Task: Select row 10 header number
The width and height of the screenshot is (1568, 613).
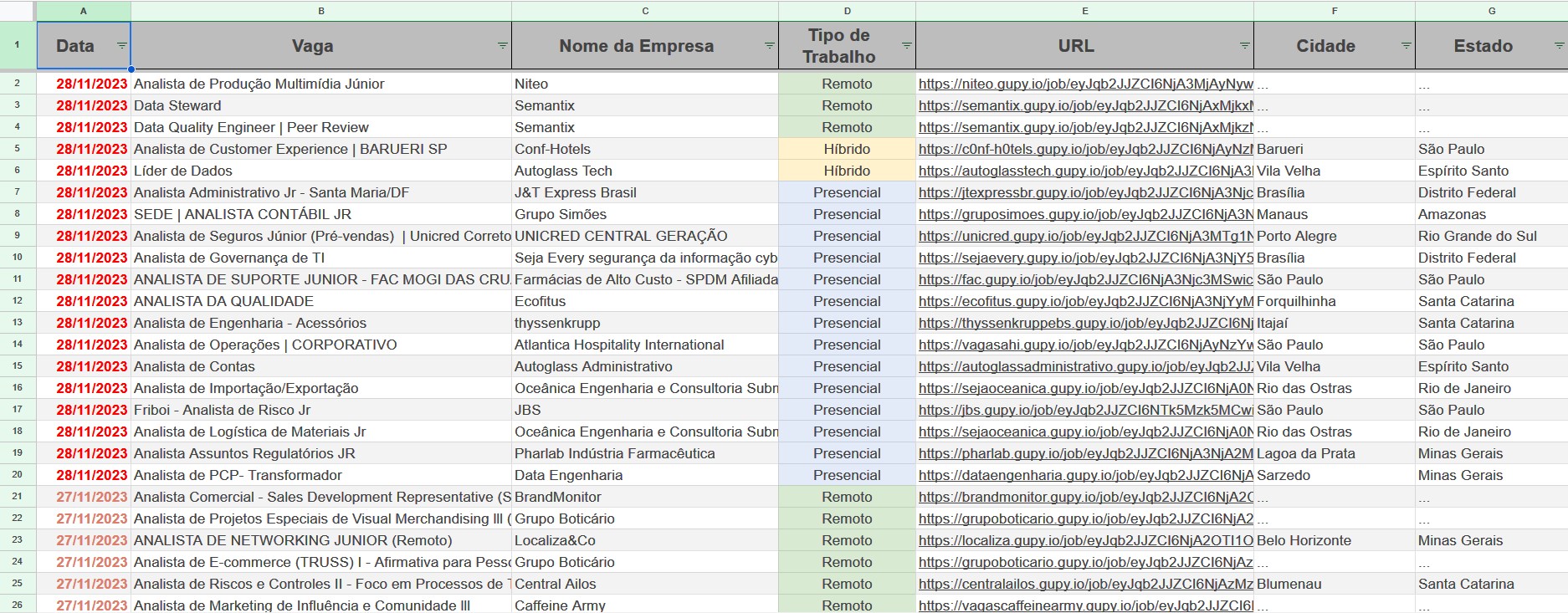Action: click(x=18, y=258)
